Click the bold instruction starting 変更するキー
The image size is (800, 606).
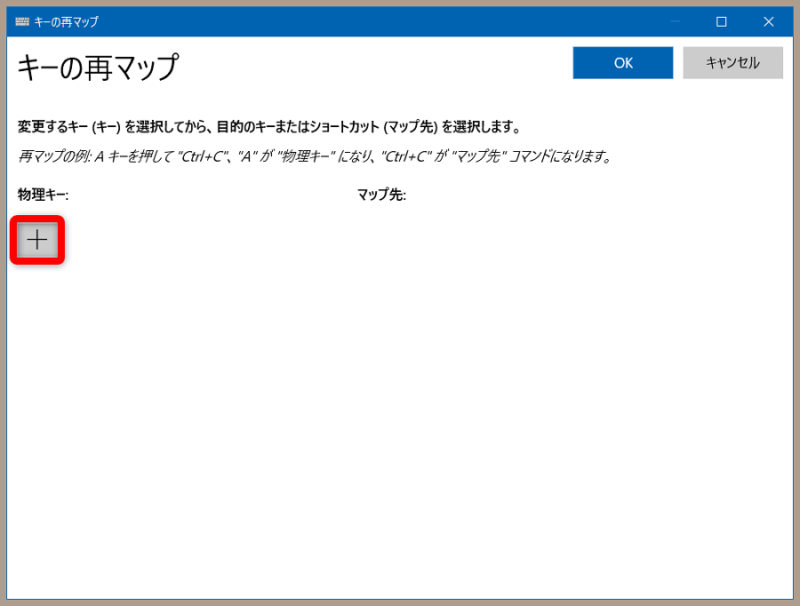[269, 127]
